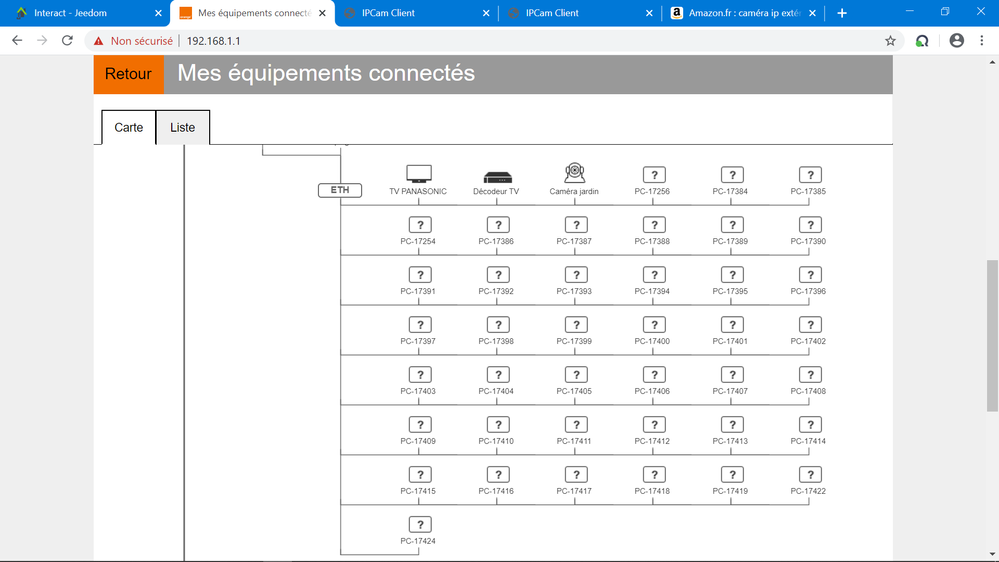Click the PC-17422 device icon

[x=810, y=475]
